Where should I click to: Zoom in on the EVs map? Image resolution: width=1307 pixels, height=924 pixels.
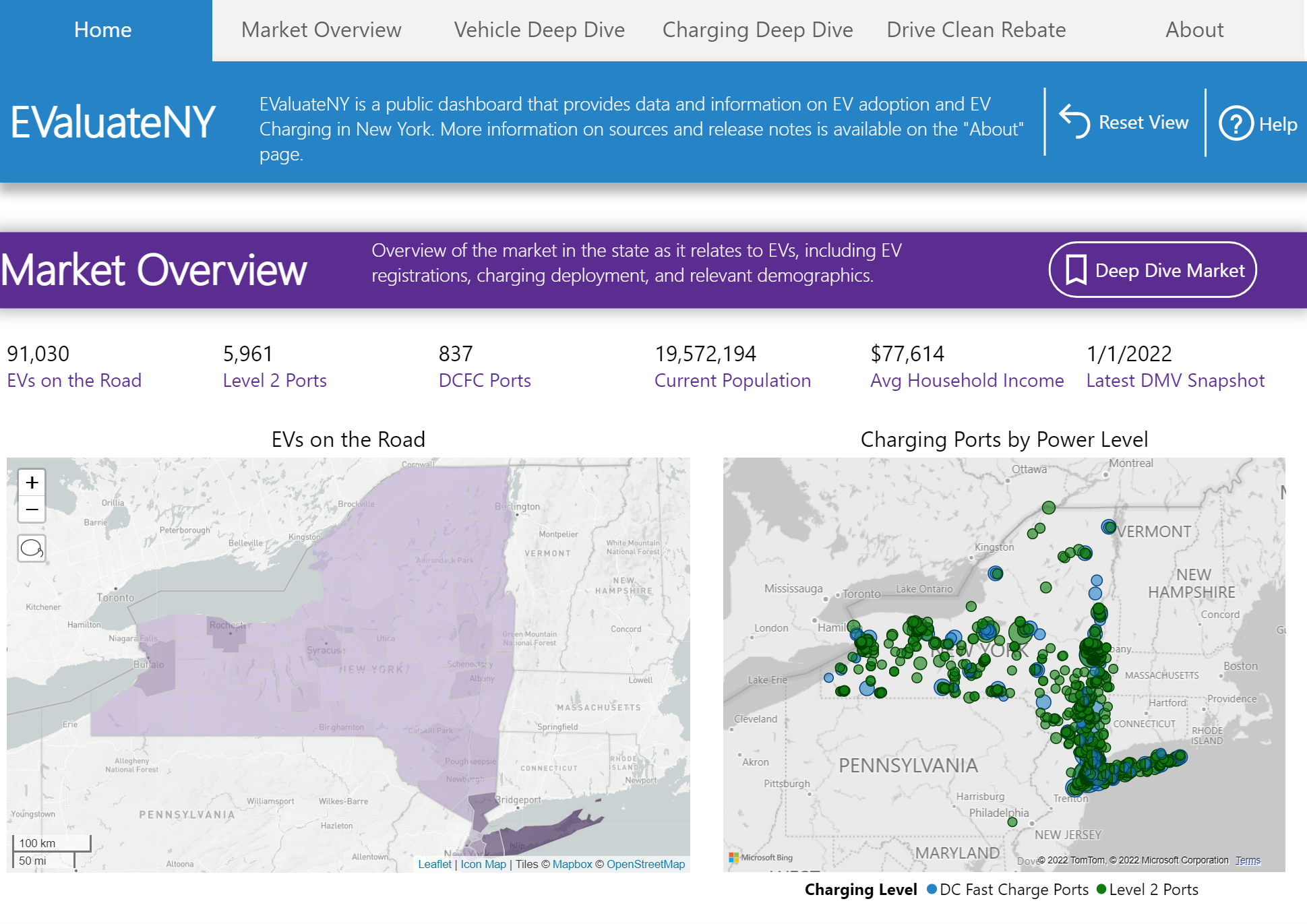32,483
